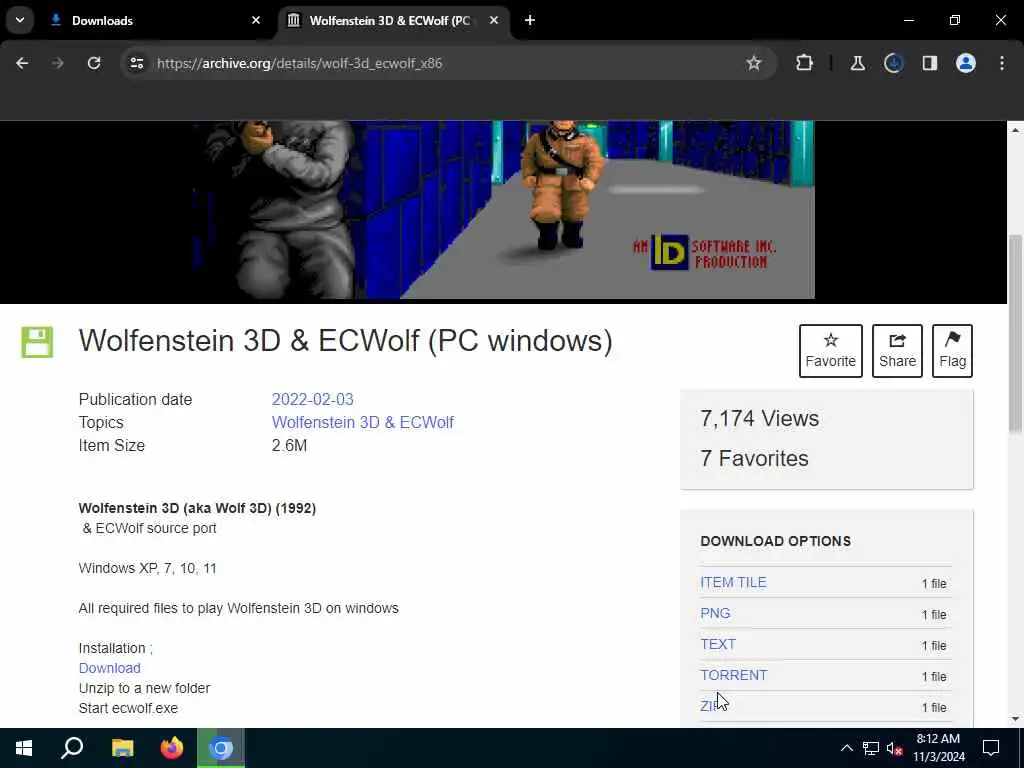Click the Download link under Installation
Image resolution: width=1024 pixels, height=768 pixels.
110,668
